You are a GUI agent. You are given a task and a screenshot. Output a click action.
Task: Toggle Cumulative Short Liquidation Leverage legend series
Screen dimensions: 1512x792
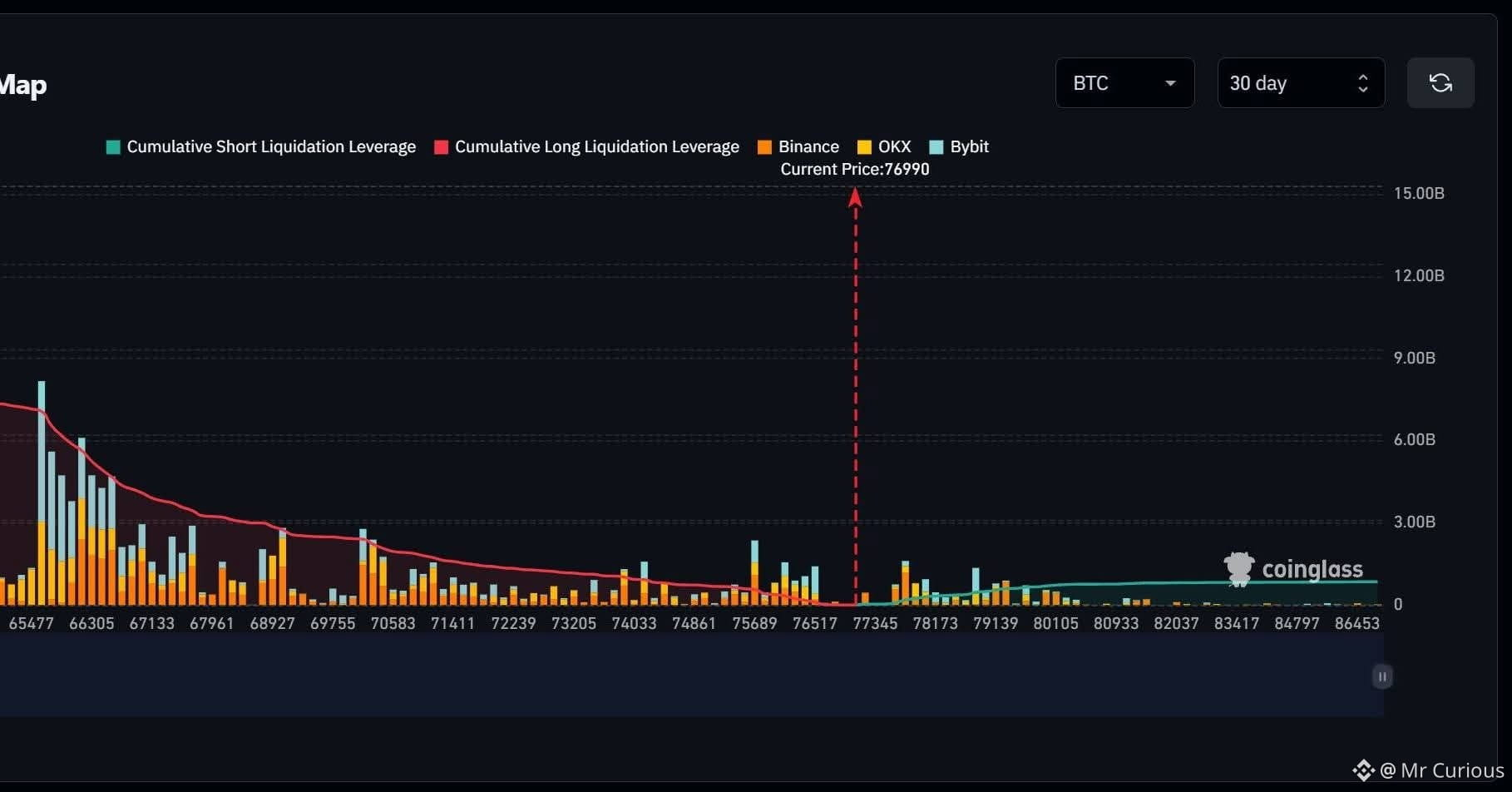point(261,146)
